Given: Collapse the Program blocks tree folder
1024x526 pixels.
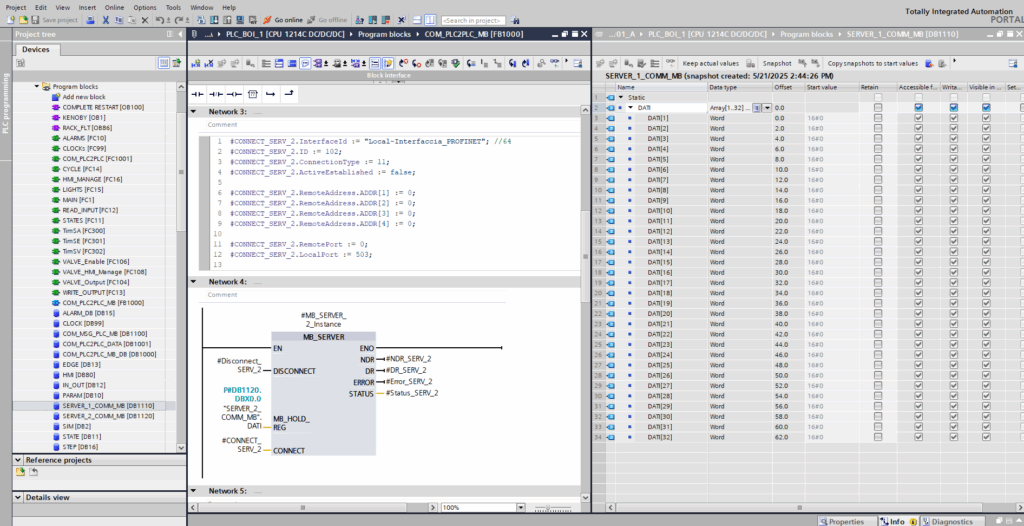Looking at the screenshot, I should (x=37, y=86).
